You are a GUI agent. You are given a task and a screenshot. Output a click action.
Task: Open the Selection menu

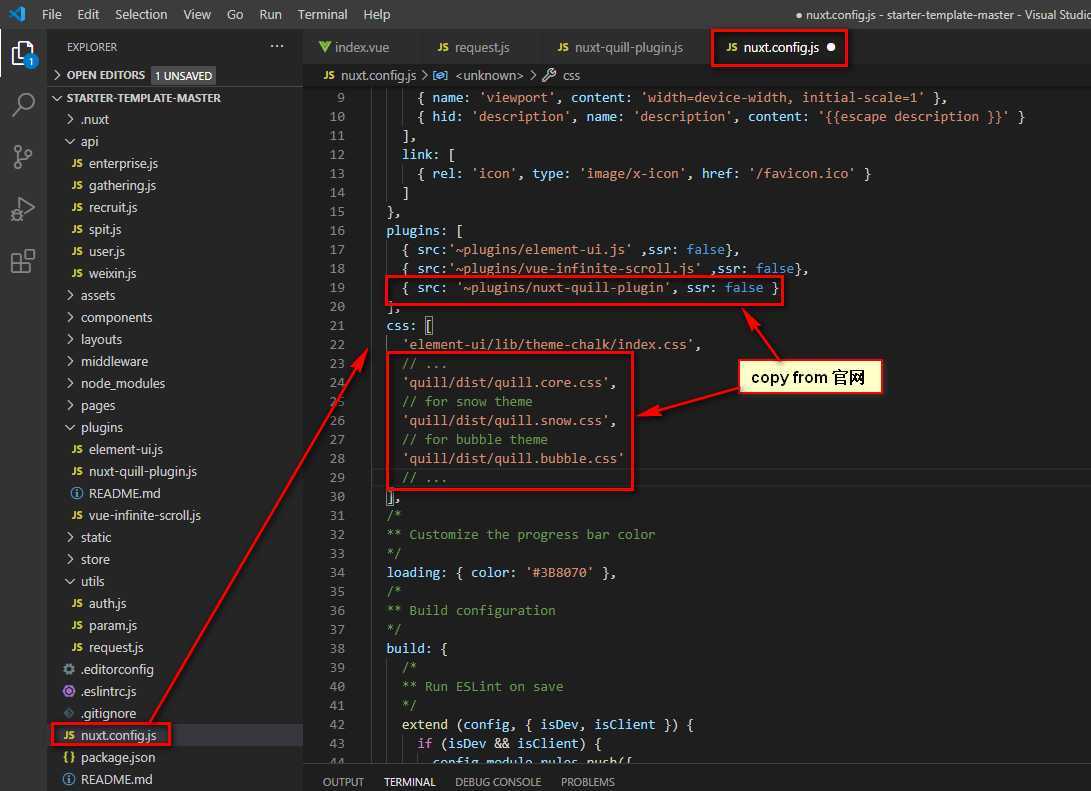coord(141,14)
